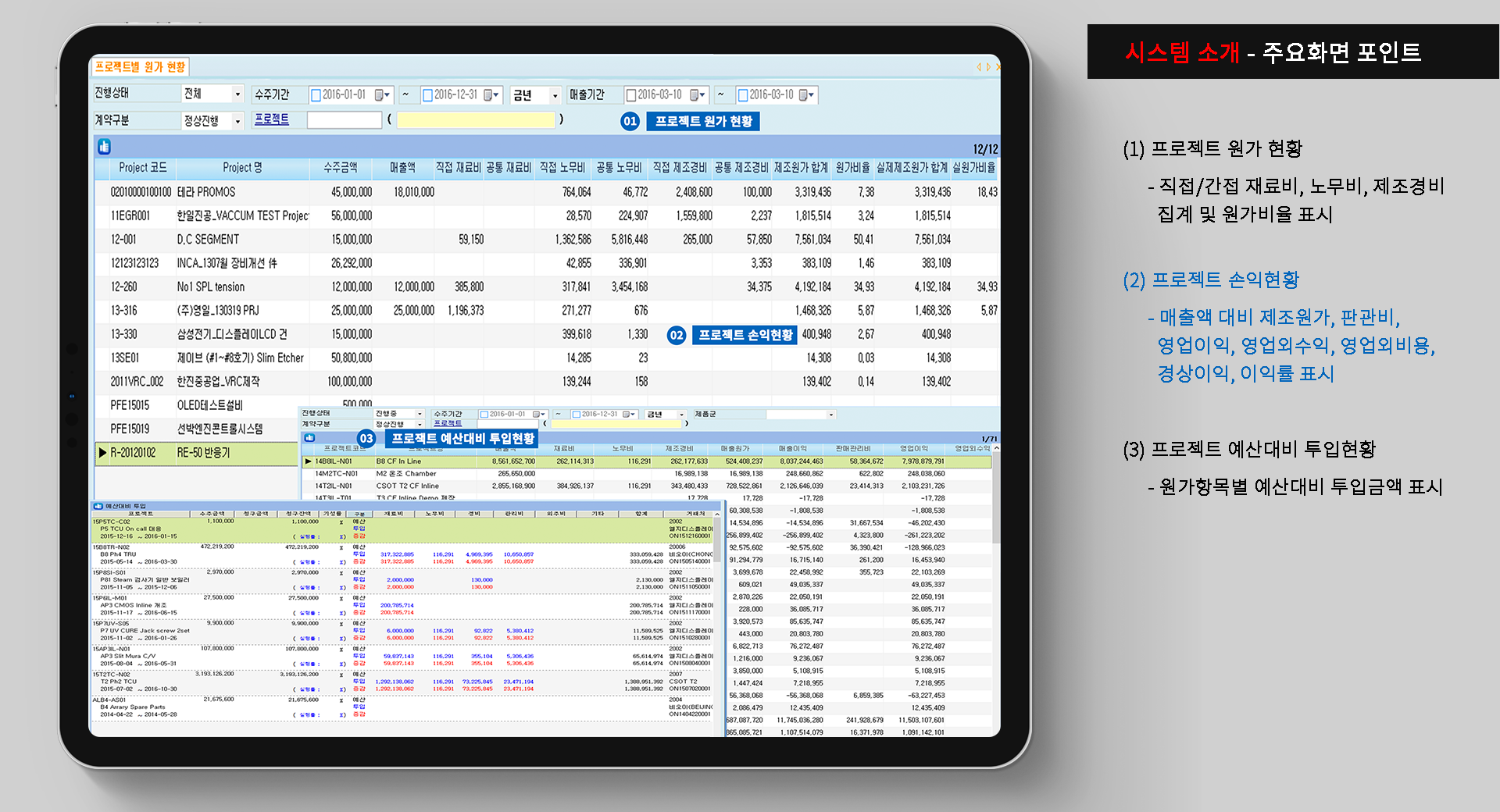Click the 프로젝트 link in second window filter
The image size is (1500, 812).
[448, 423]
